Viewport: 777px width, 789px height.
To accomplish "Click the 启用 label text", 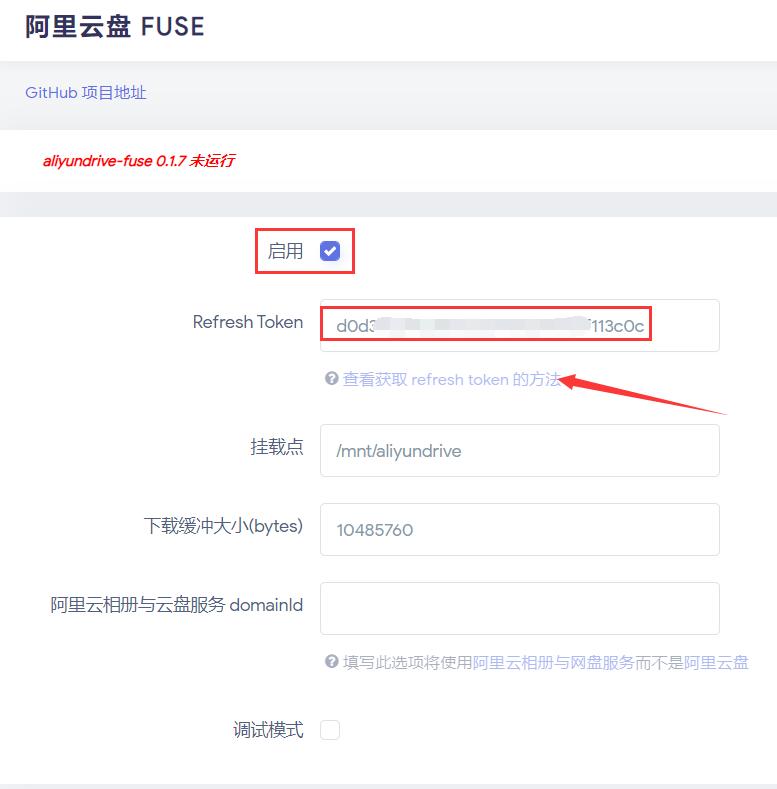I will pos(285,251).
